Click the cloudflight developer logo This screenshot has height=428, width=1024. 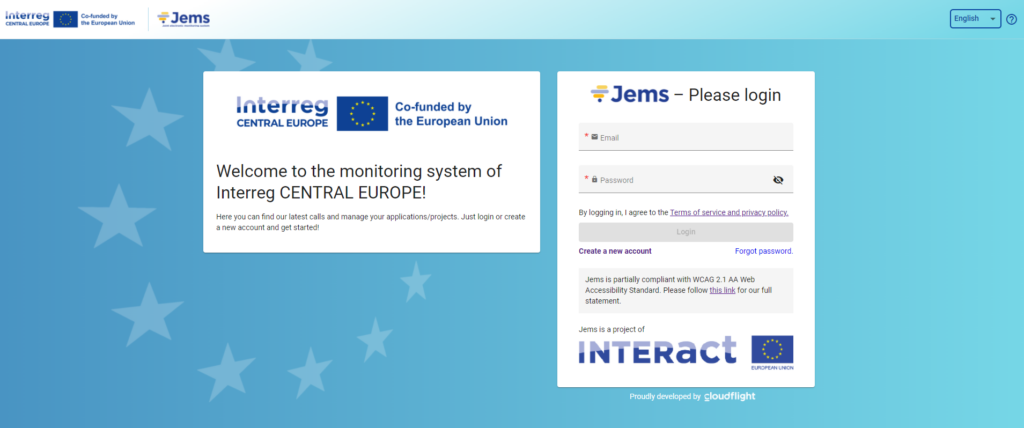click(729, 397)
